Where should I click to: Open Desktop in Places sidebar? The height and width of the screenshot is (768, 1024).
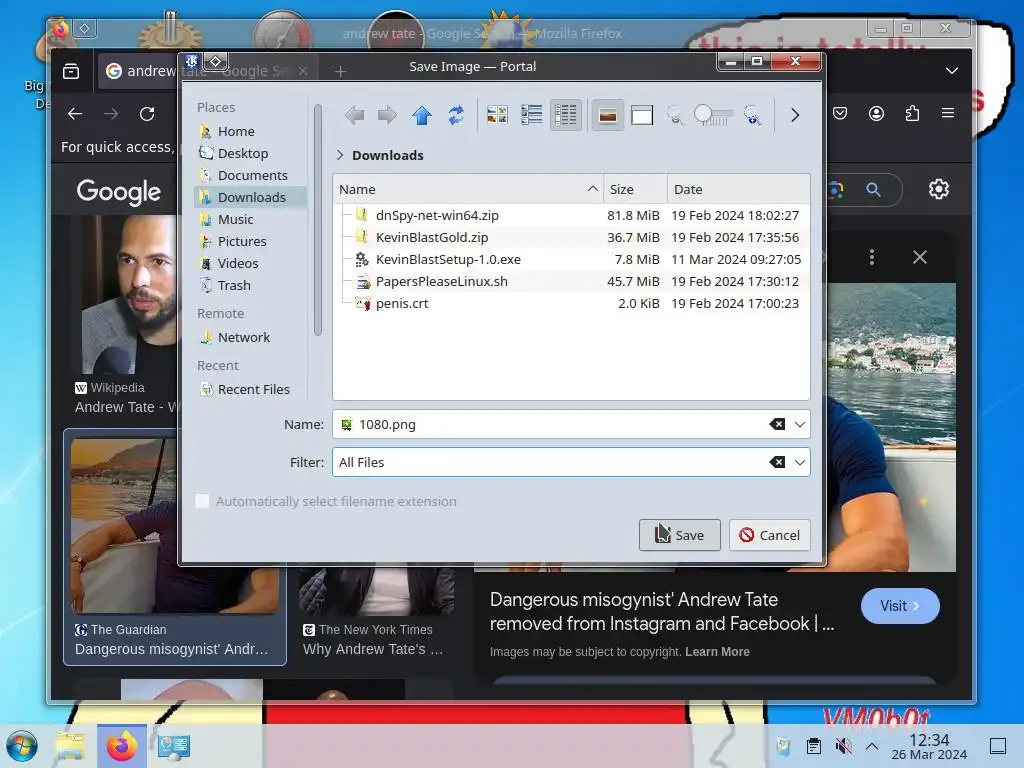coord(243,153)
